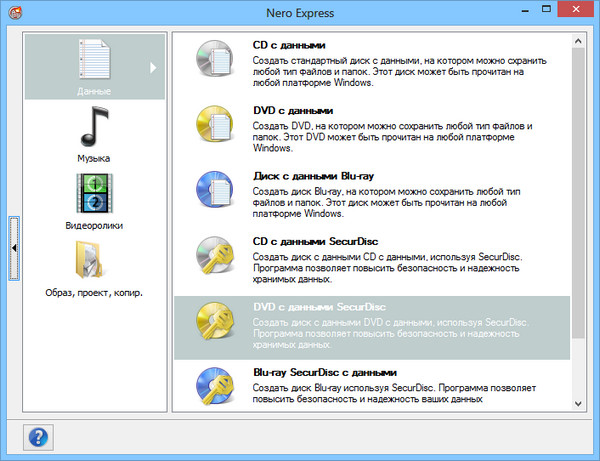Click the Nero Express app icon in title bar
Viewport: 600px width, 461px height.
click(x=16, y=13)
